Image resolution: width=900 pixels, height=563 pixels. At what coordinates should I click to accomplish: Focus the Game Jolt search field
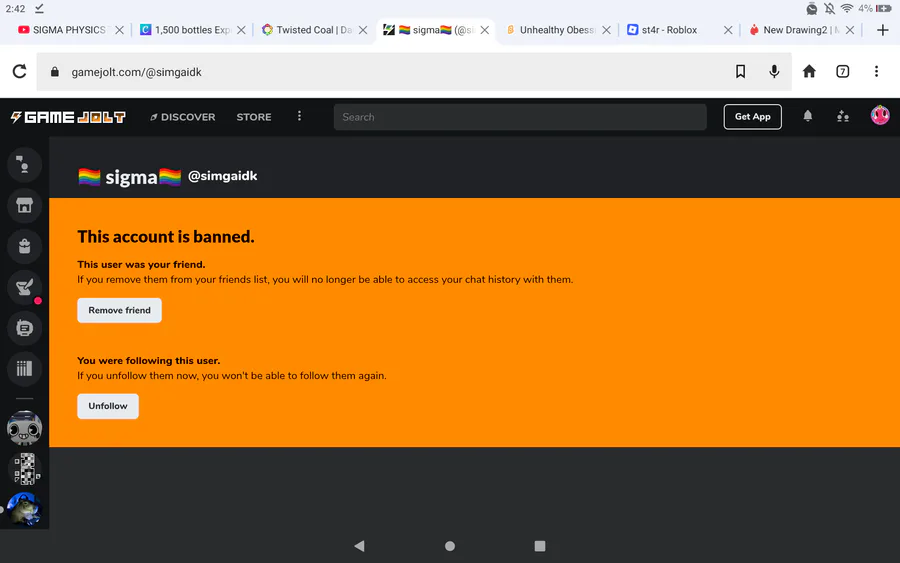click(x=520, y=117)
